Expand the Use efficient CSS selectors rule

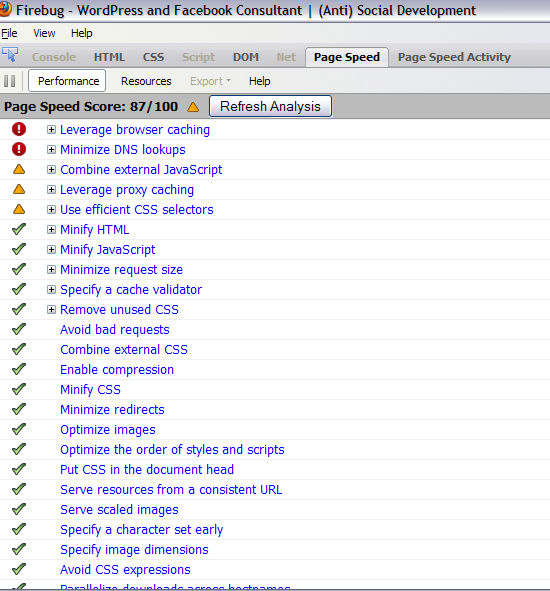(51, 210)
